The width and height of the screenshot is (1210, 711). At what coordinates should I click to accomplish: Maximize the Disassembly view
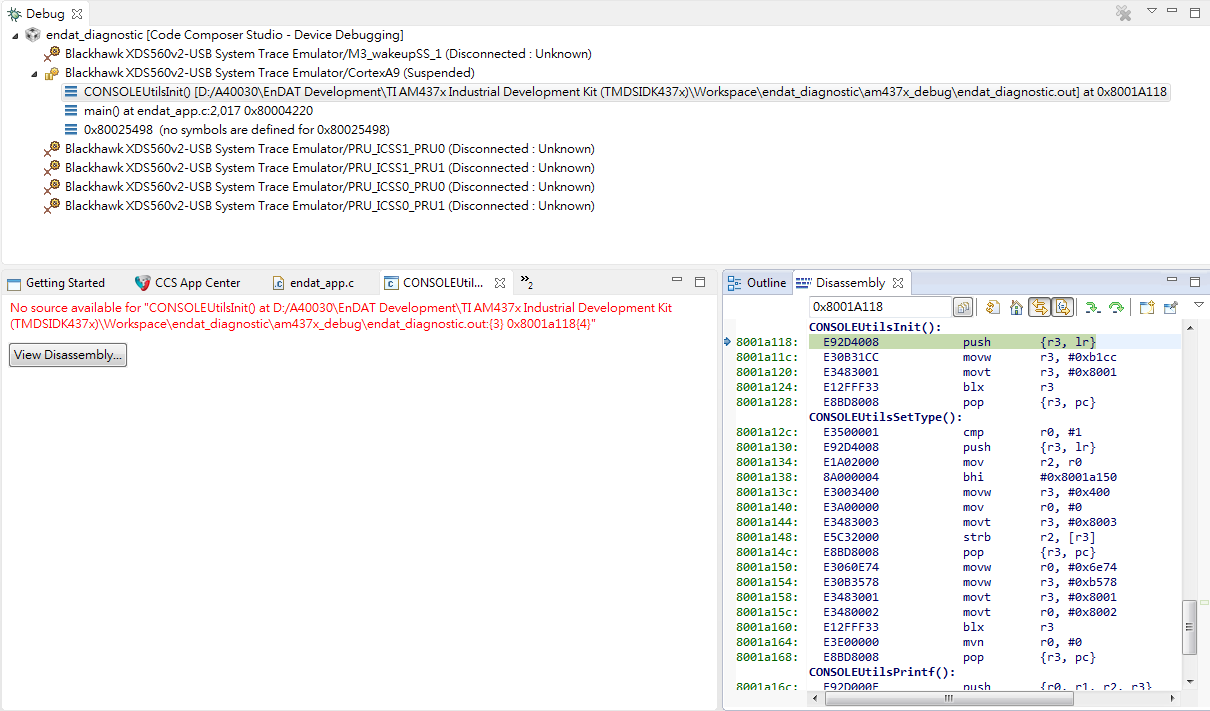tap(1195, 281)
